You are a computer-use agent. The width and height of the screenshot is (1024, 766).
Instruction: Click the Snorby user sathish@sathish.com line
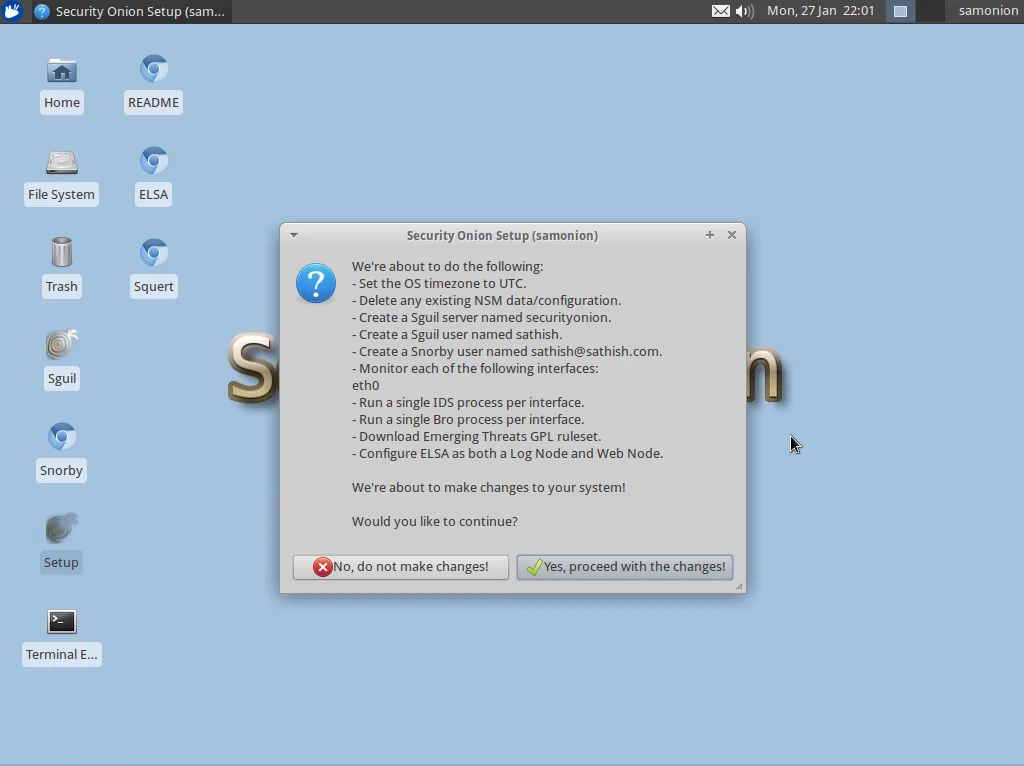point(507,351)
